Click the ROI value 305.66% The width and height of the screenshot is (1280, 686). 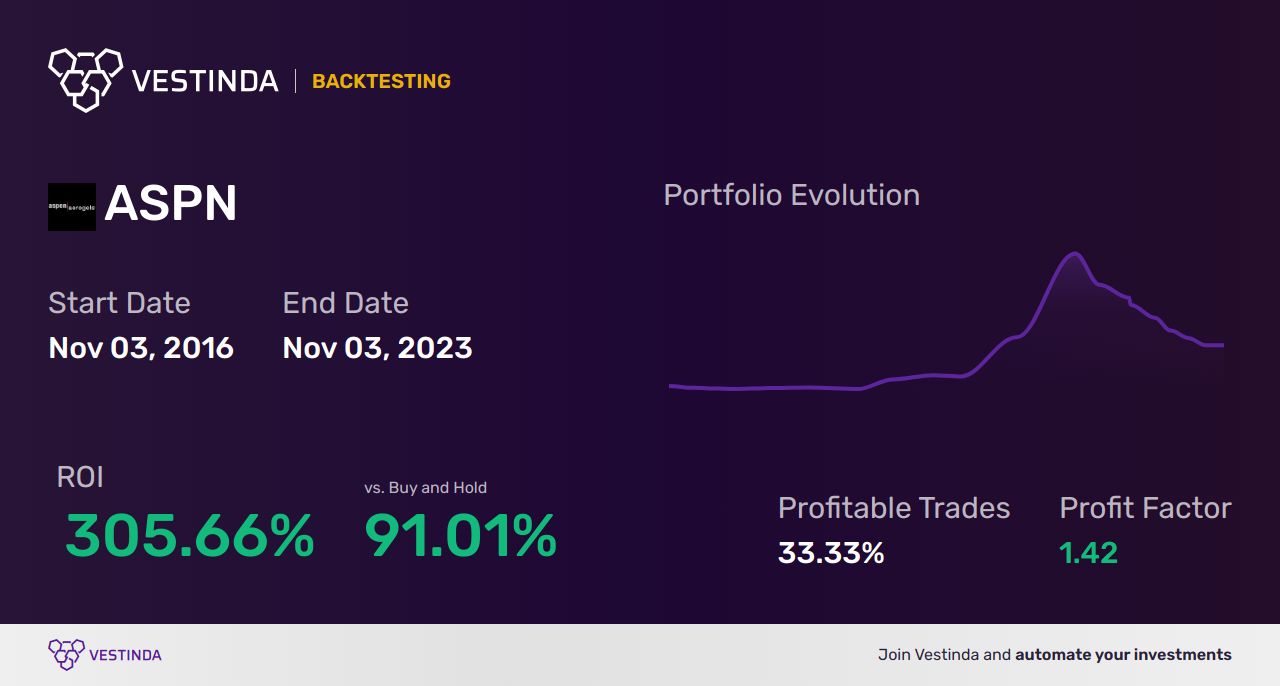(x=190, y=536)
